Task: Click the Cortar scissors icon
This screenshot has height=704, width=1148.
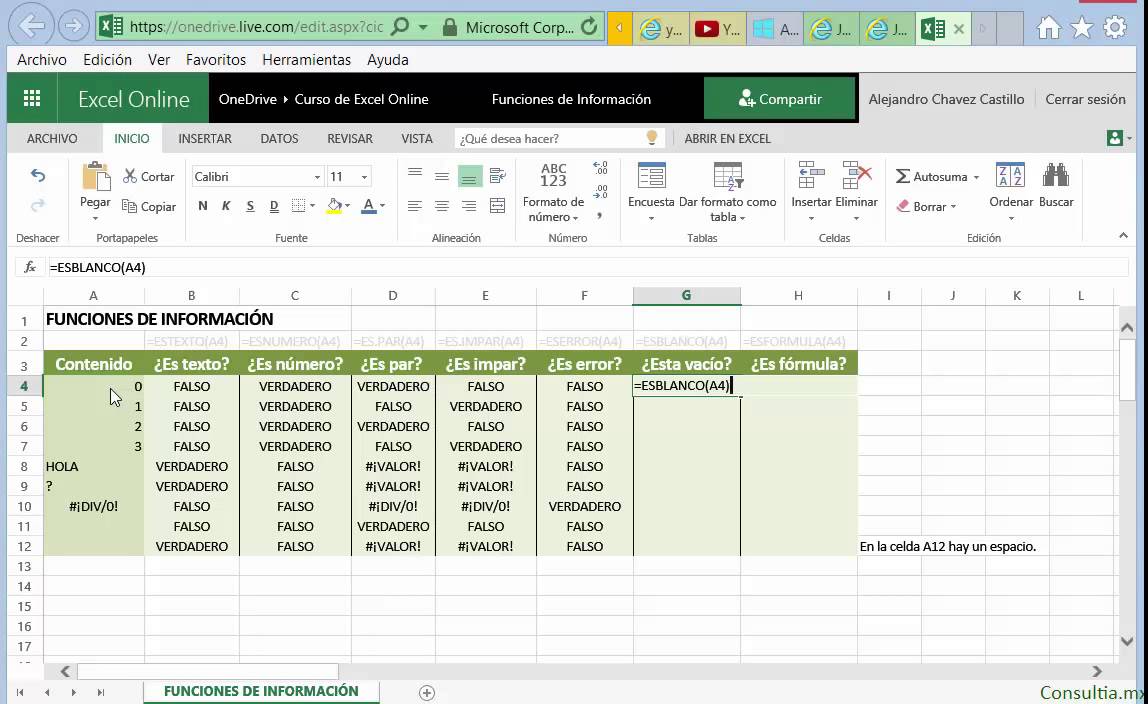Action: pyautogui.click(x=131, y=176)
